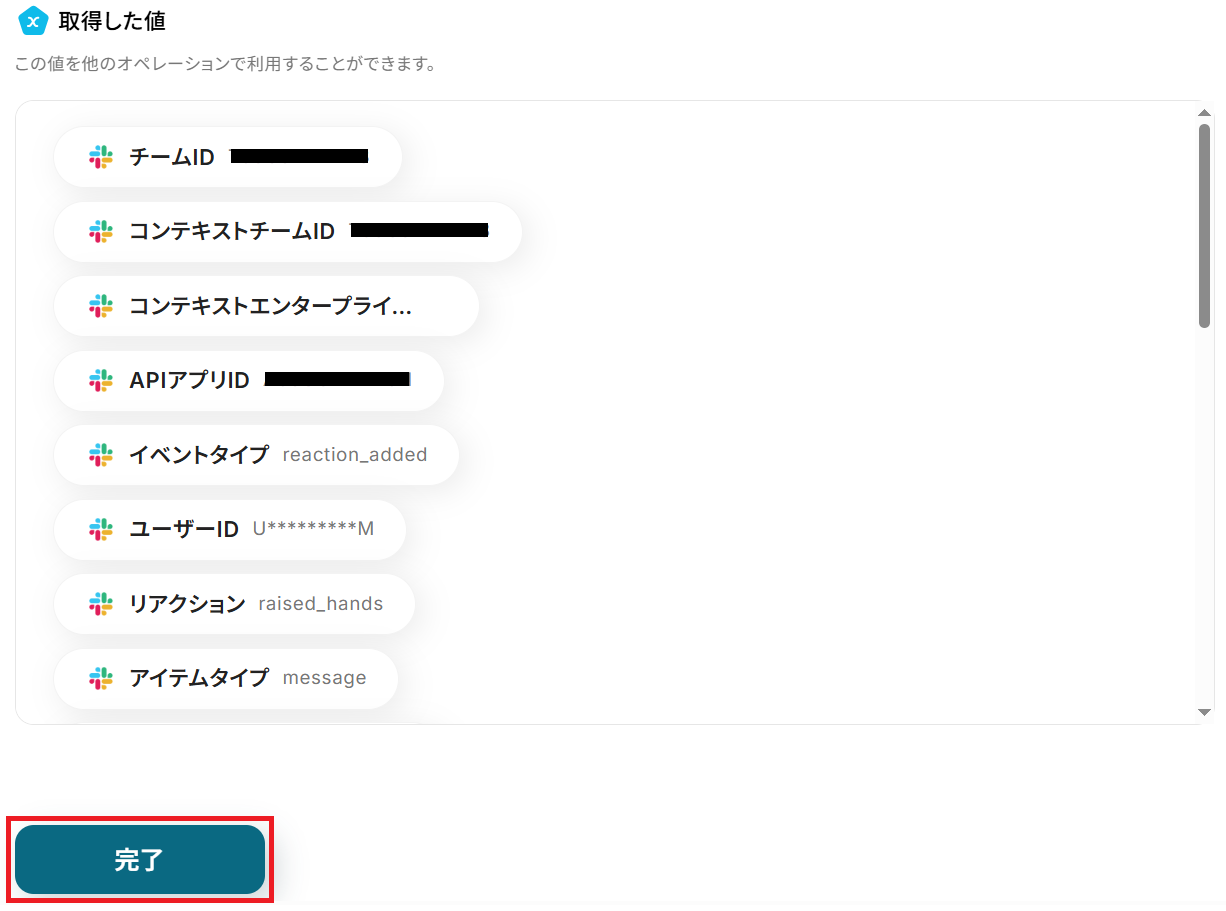Click the blue pentagon icon next to 取得した値
The height and width of the screenshot is (911, 1226).
34,20
